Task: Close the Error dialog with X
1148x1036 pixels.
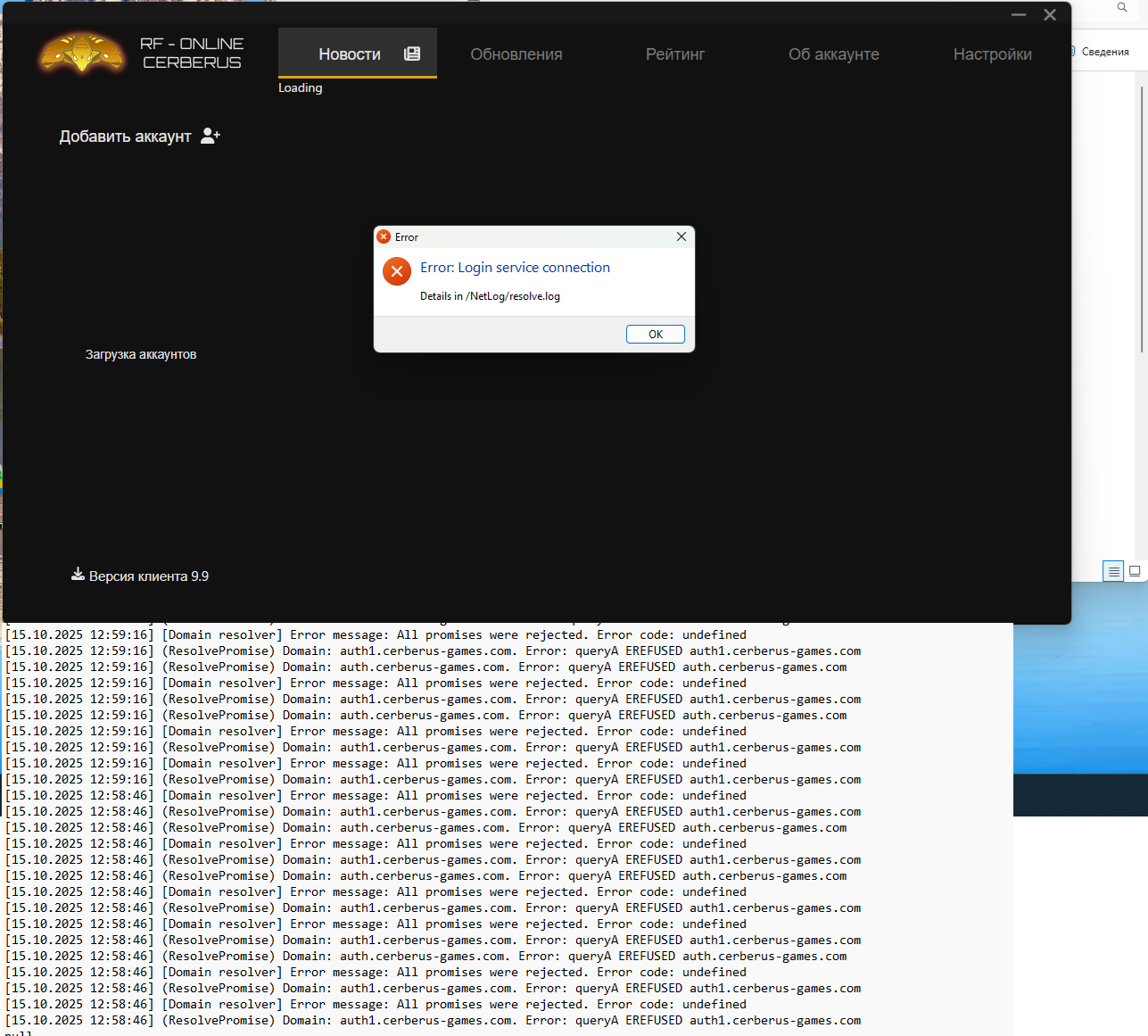Action: click(x=681, y=236)
